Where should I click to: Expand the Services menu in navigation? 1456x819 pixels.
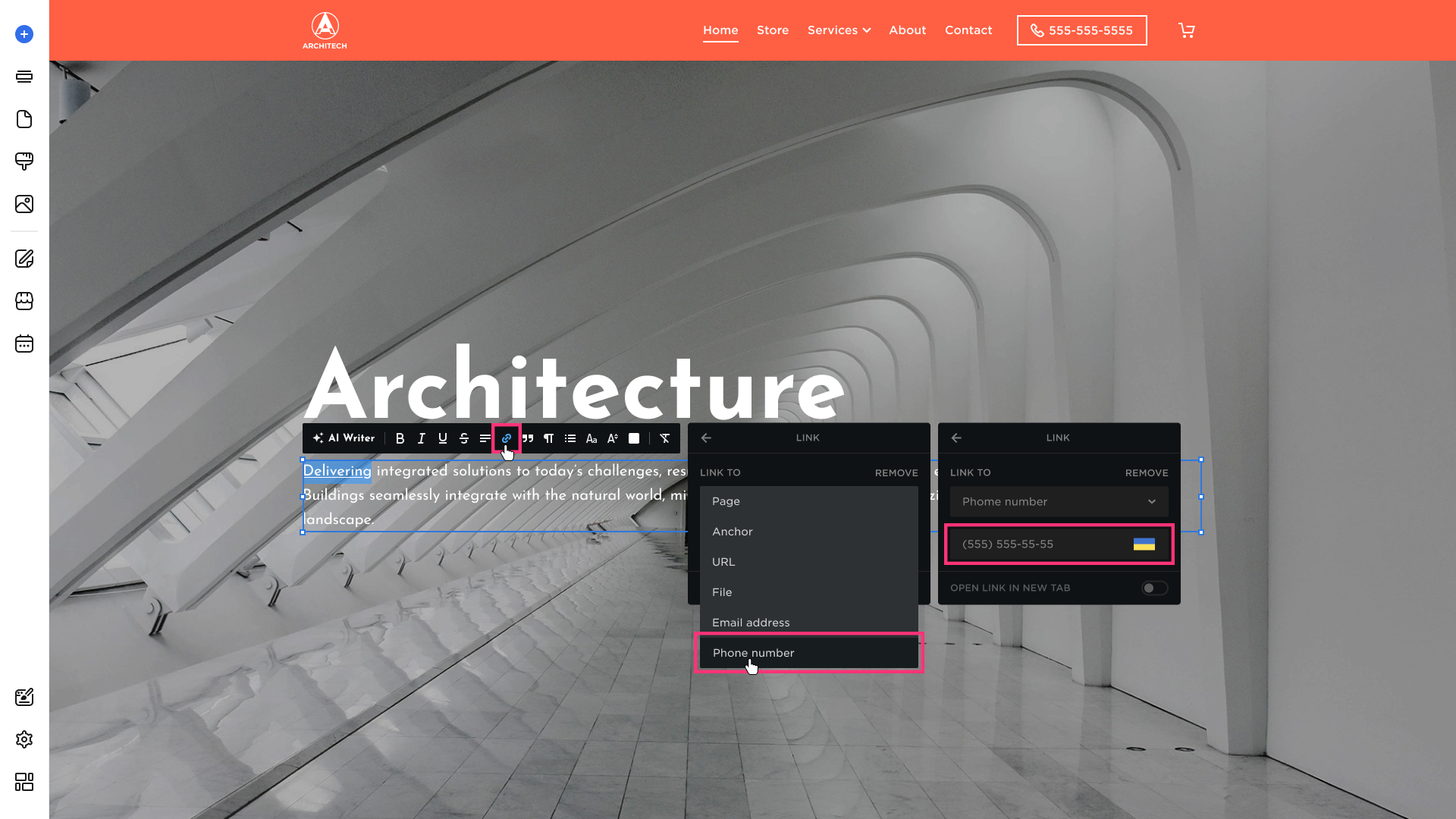click(x=839, y=30)
